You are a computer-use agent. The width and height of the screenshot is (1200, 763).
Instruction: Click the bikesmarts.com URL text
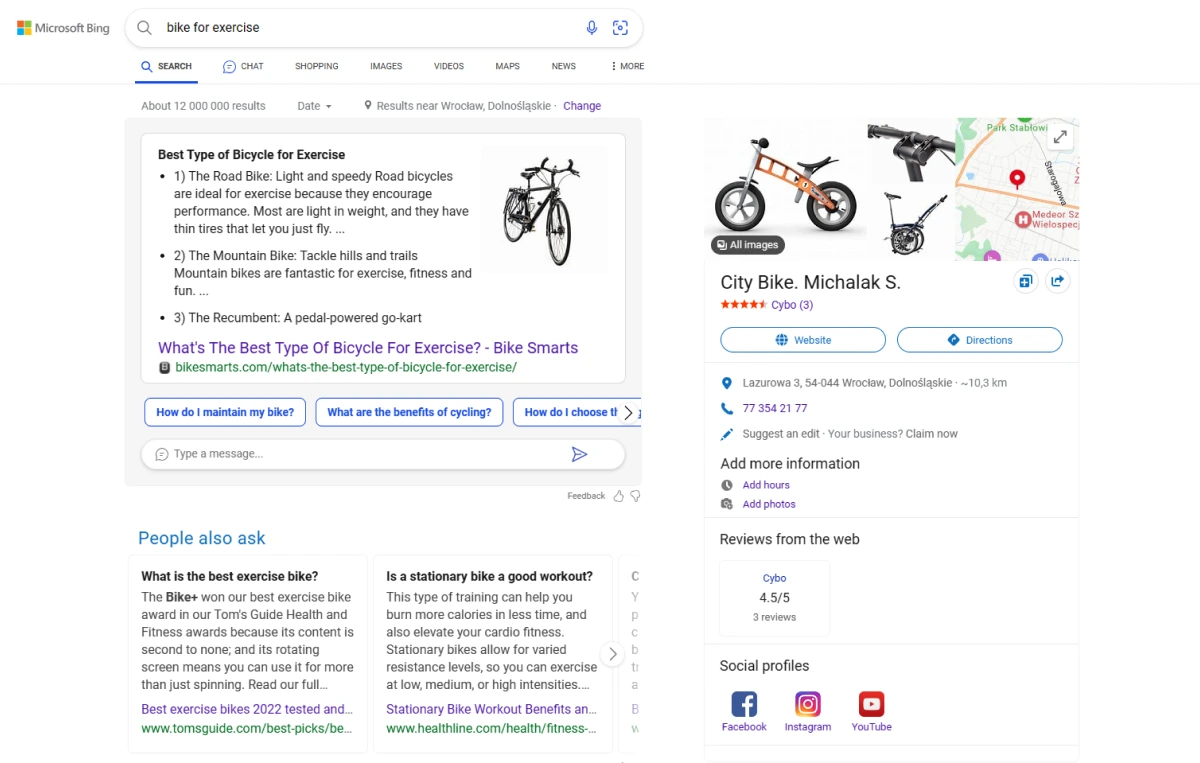coord(346,368)
